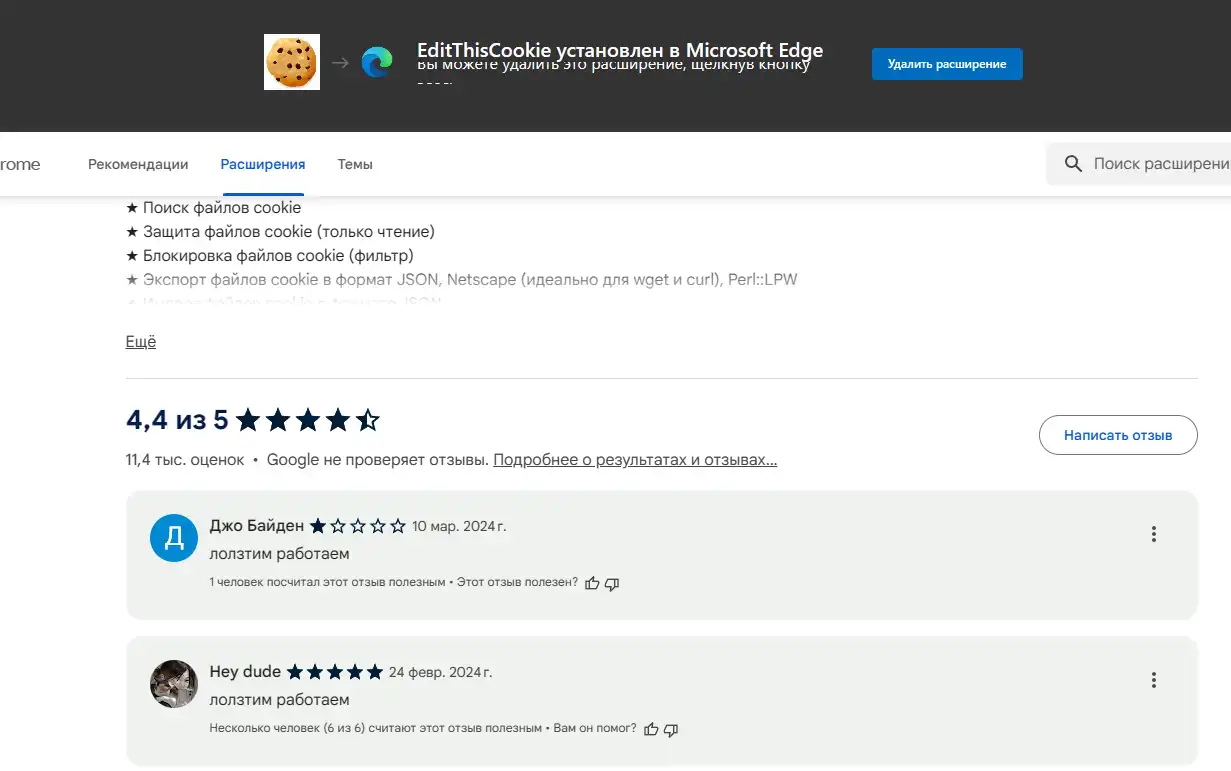
Task: Open the Рекомендации tab
Action: pos(138,164)
